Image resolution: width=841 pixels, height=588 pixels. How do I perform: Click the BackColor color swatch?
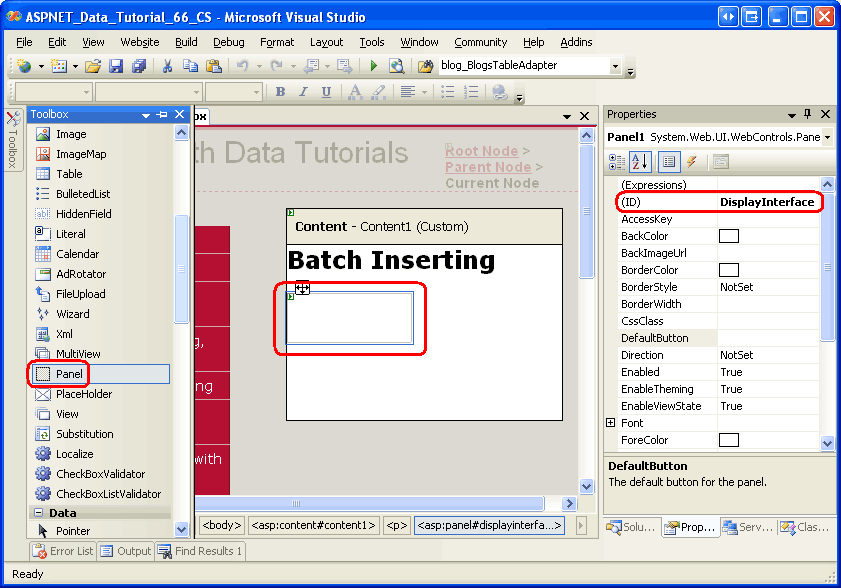click(x=729, y=236)
